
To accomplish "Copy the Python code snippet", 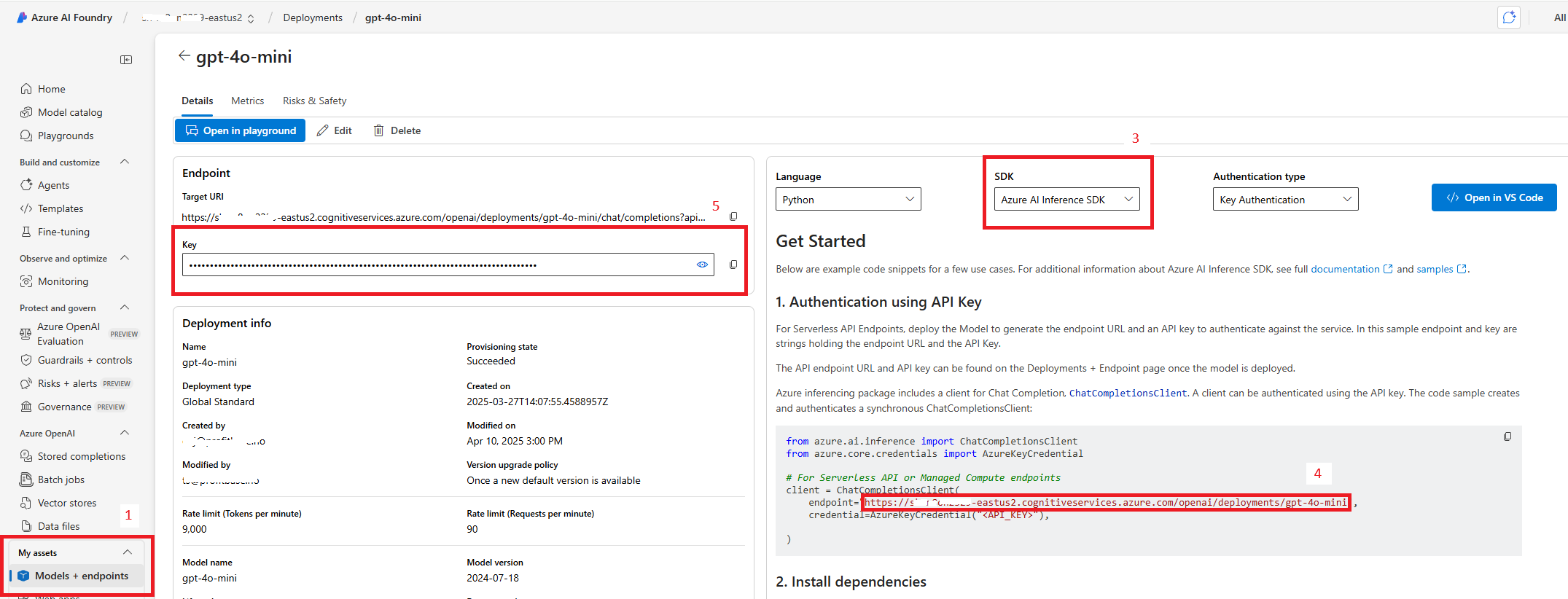I will pyautogui.click(x=1507, y=436).
